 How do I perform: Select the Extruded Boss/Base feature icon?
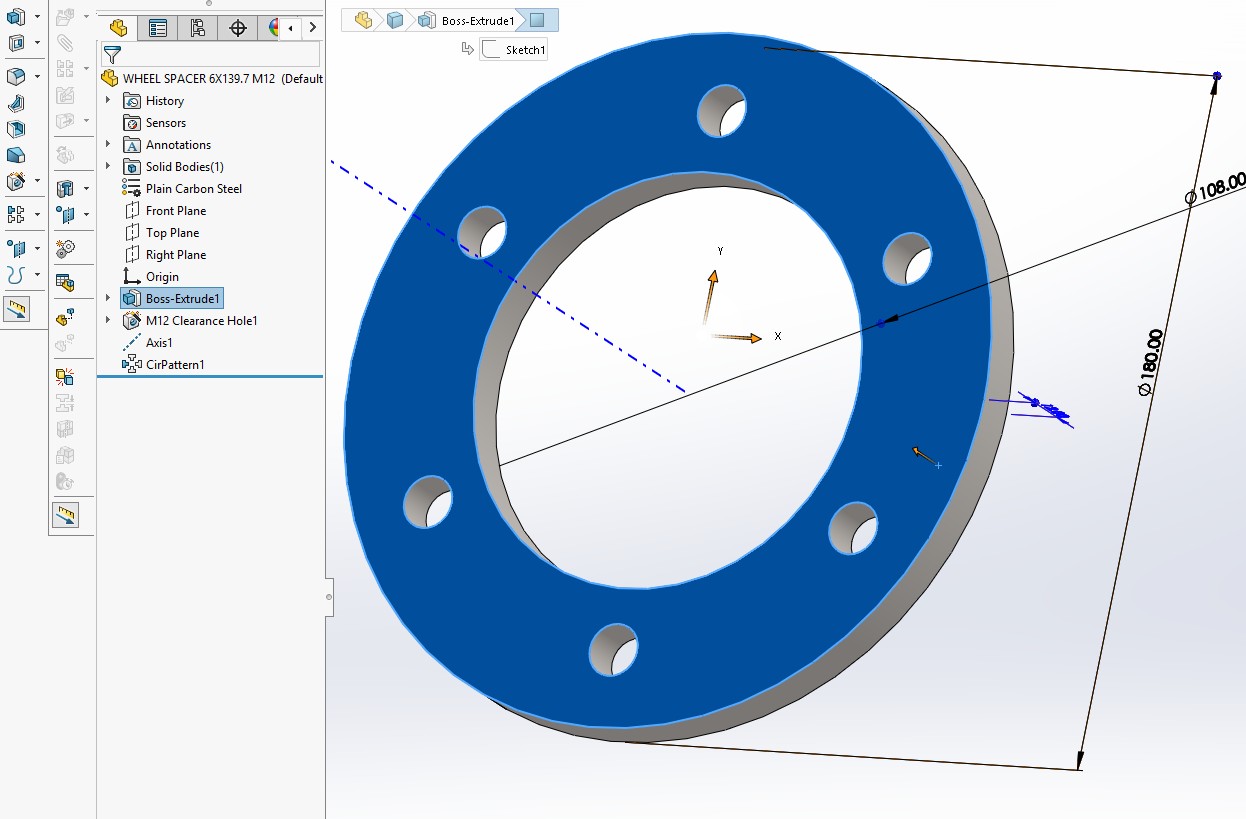point(15,16)
